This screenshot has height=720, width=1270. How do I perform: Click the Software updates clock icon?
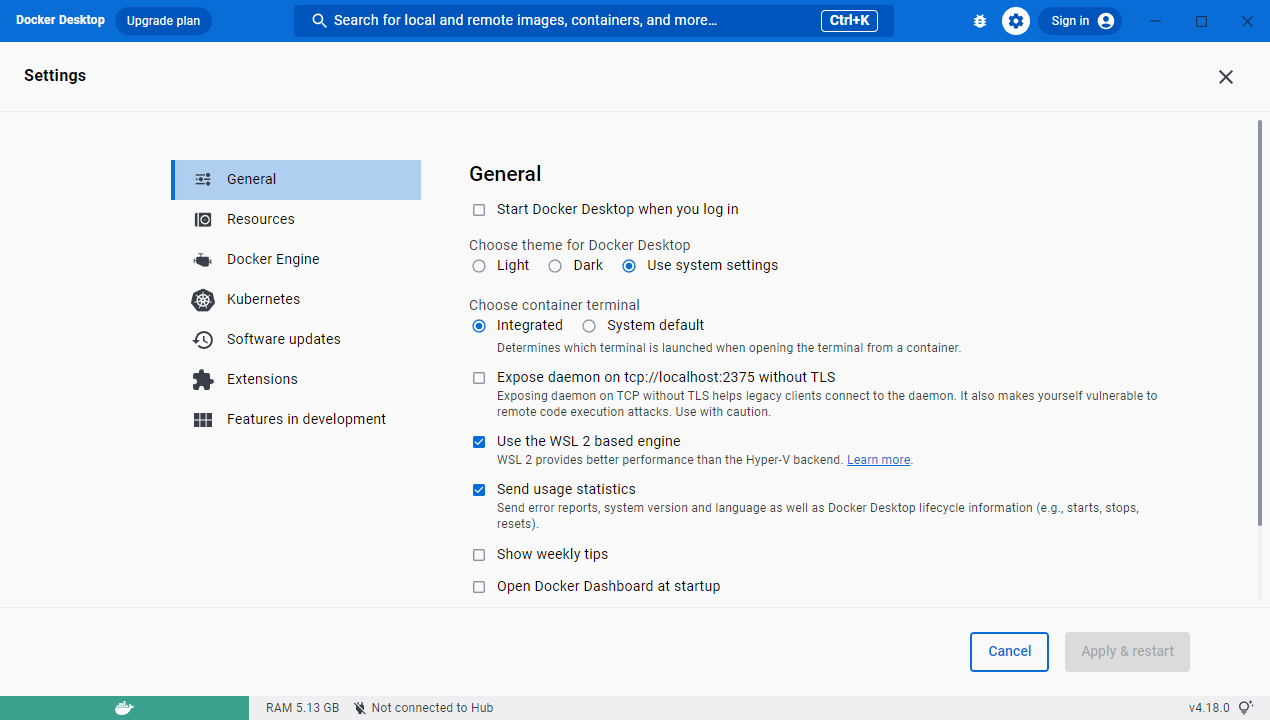[x=203, y=339]
